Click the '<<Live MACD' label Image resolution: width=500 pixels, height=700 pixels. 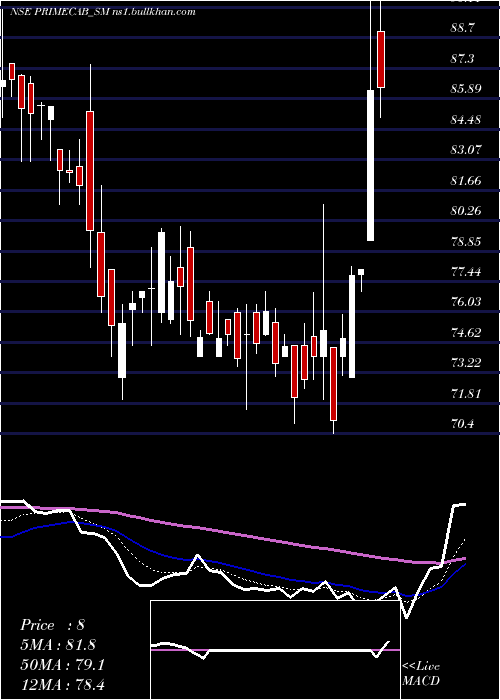pos(421,673)
